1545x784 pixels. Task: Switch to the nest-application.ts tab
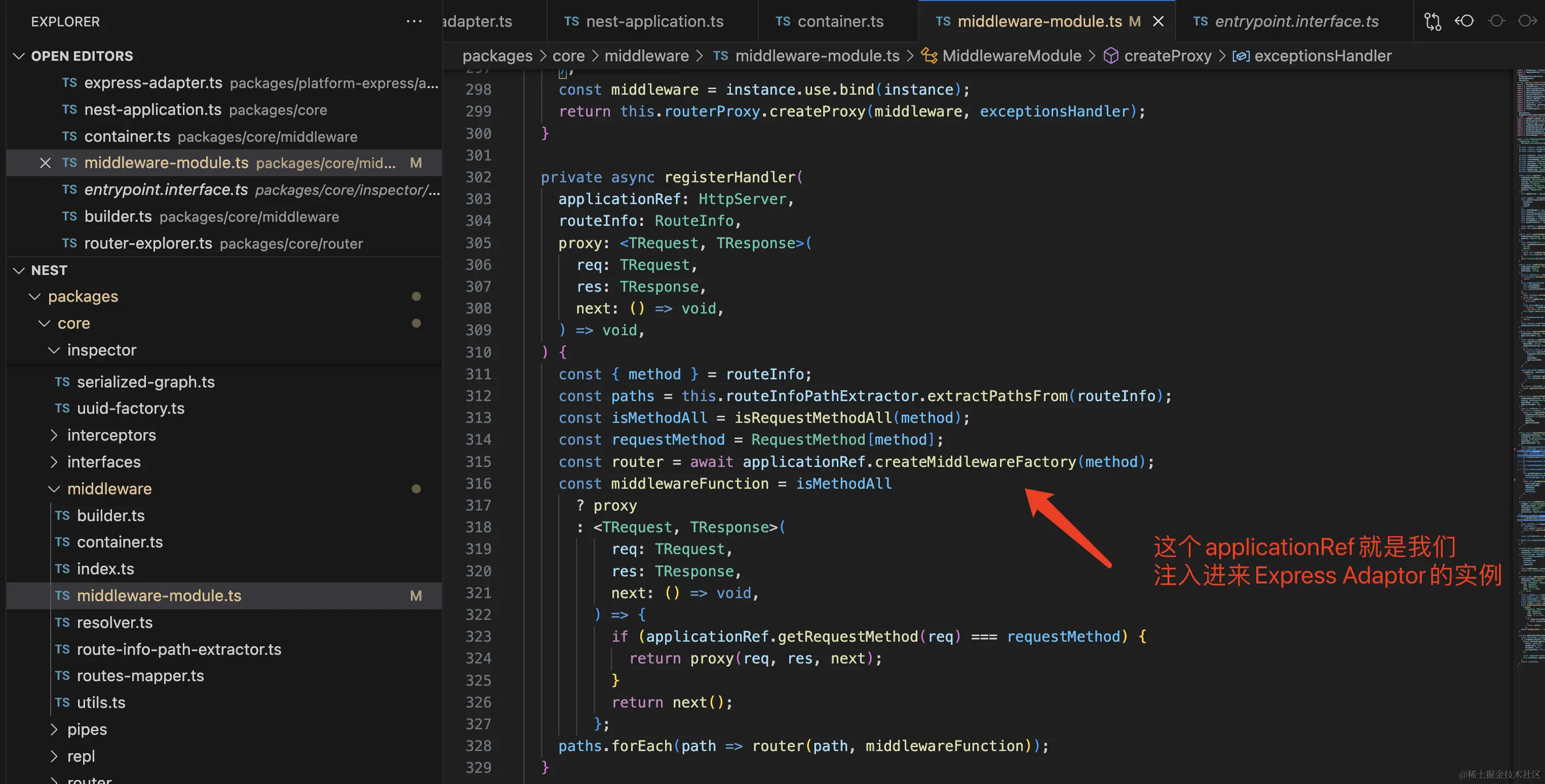652,21
